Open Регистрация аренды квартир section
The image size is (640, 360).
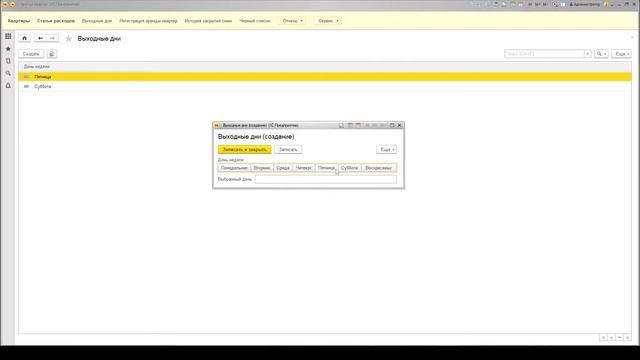[149, 21]
